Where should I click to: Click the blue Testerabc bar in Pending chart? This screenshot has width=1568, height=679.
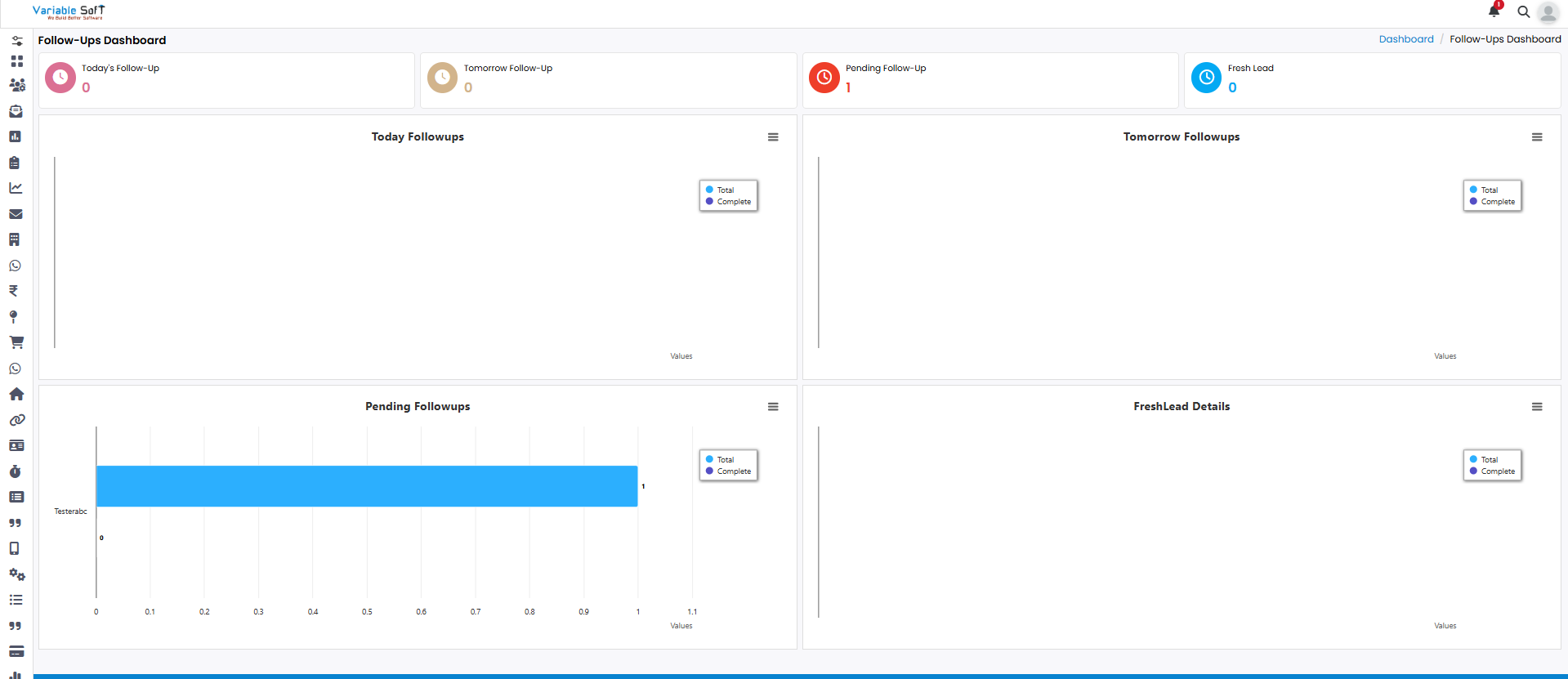point(367,486)
